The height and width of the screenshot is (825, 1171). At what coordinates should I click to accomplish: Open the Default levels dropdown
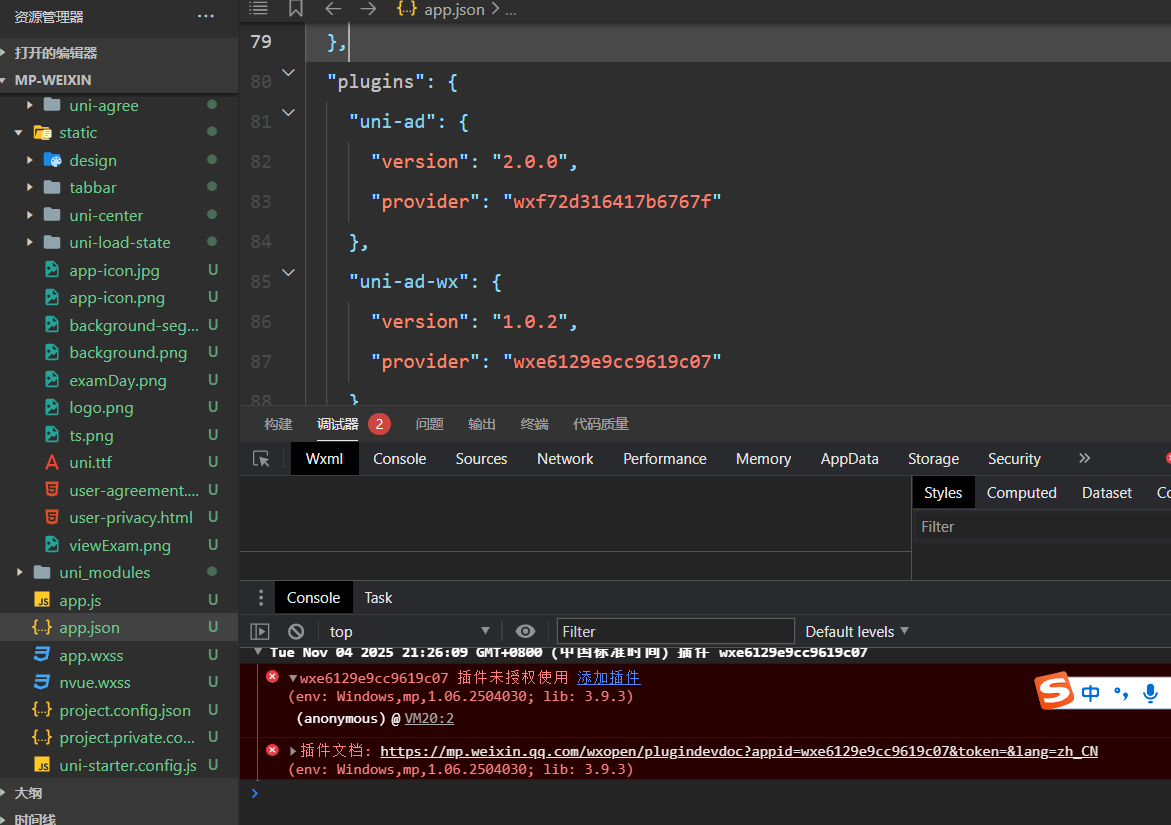click(857, 631)
